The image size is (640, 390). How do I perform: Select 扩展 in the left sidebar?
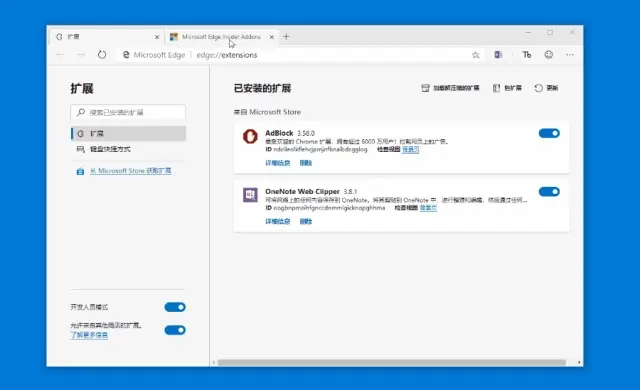pyautogui.click(x=129, y=133)
